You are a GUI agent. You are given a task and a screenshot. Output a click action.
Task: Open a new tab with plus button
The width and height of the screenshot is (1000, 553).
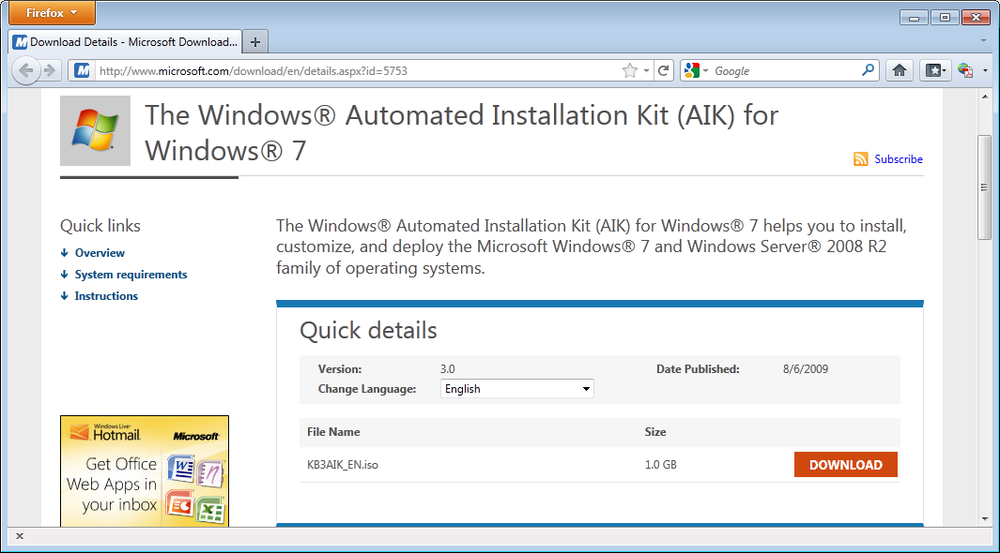pyautogui.click(x=255, y=42)
